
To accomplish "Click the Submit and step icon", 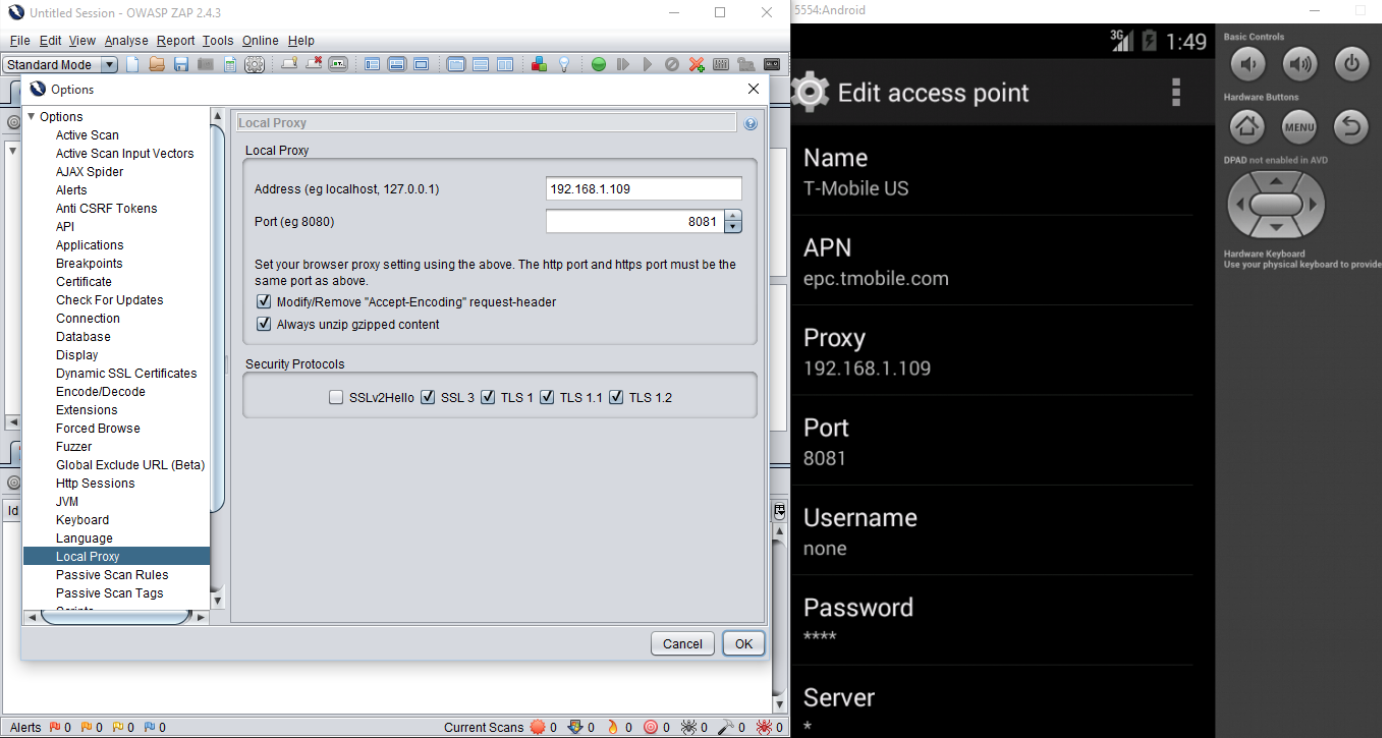I will click(x=623, y=64).
